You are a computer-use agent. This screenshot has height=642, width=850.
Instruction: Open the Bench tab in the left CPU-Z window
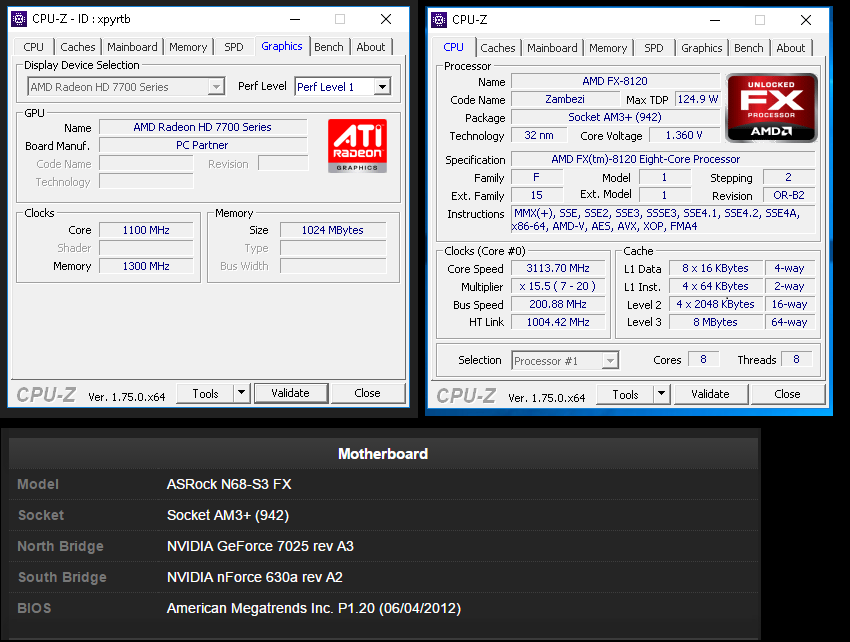329,47
